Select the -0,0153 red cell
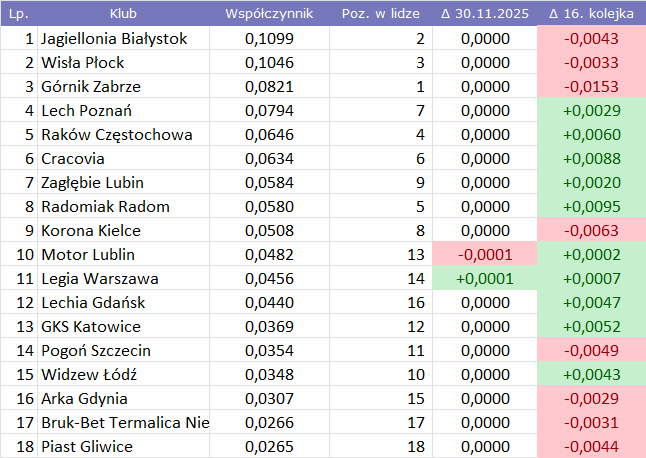The height and width of the screenshot is (458, 646). [x=591, y=87]
